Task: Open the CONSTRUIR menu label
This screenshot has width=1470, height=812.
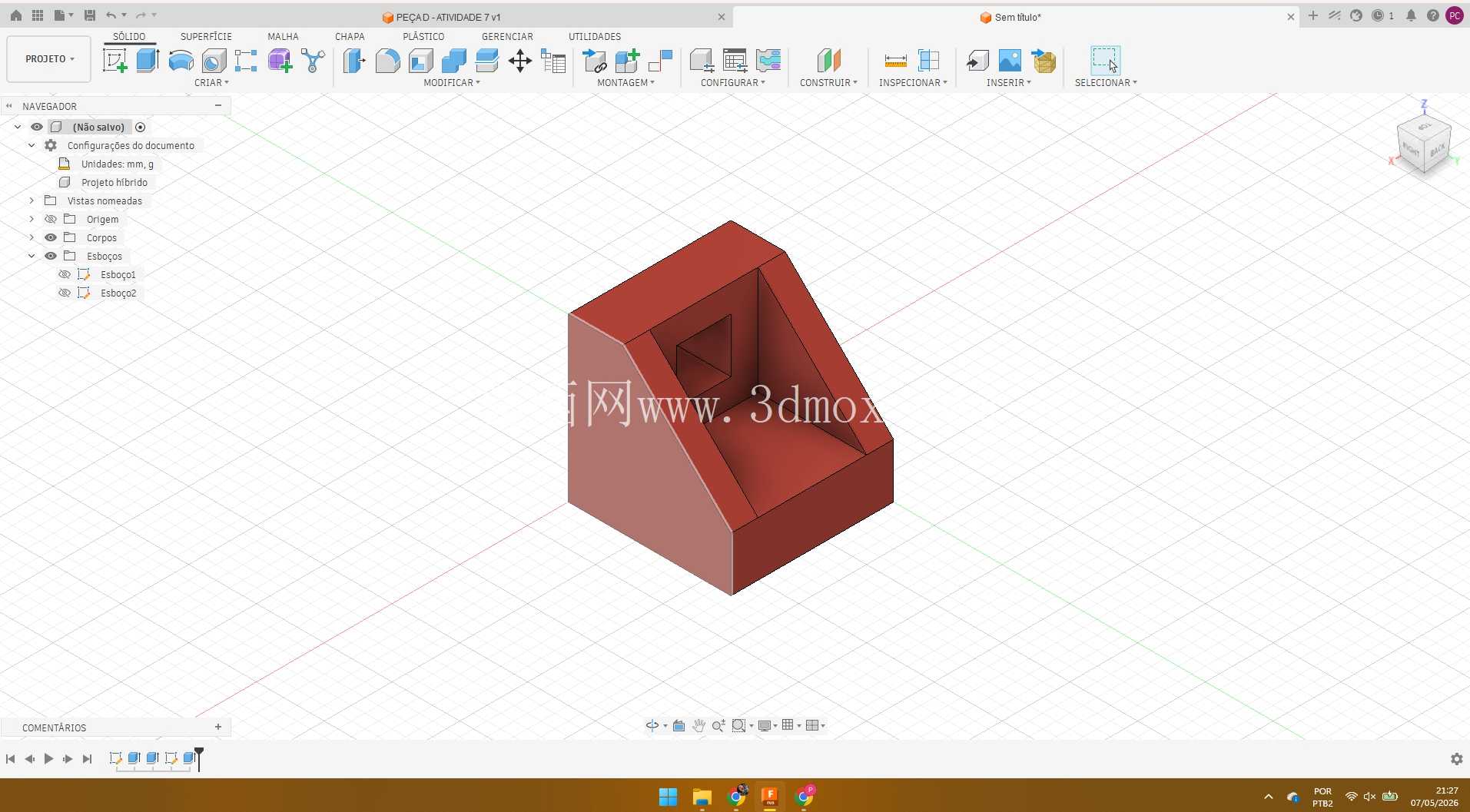Action: click(x=828, y=83)
